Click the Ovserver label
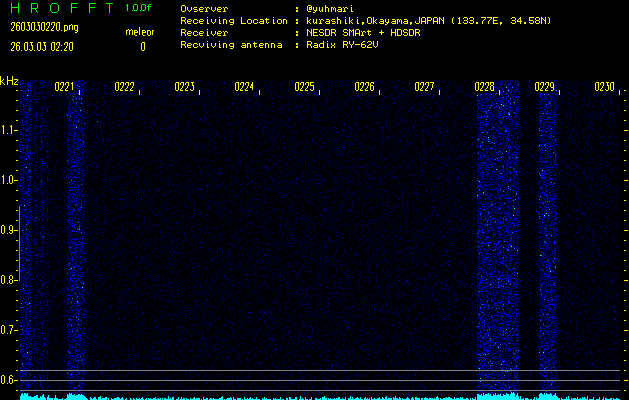 pyautogui.click(x=204, y=9)
